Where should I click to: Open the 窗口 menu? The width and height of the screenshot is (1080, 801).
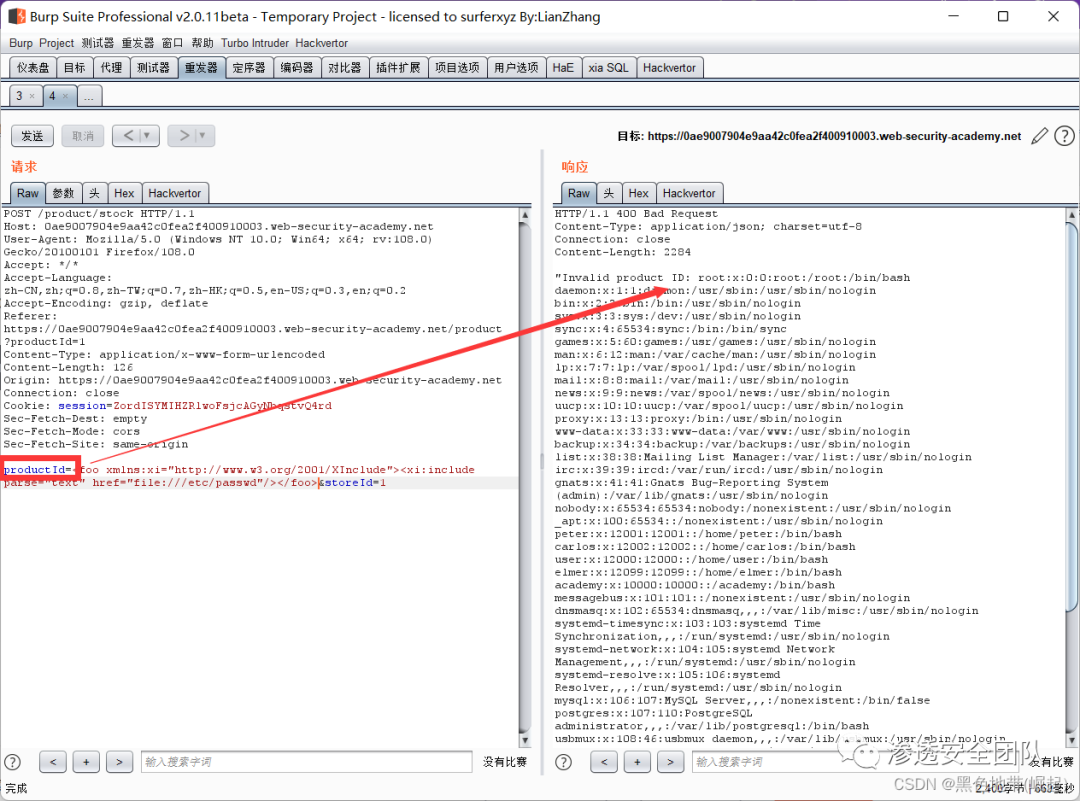tap(172, 43)
